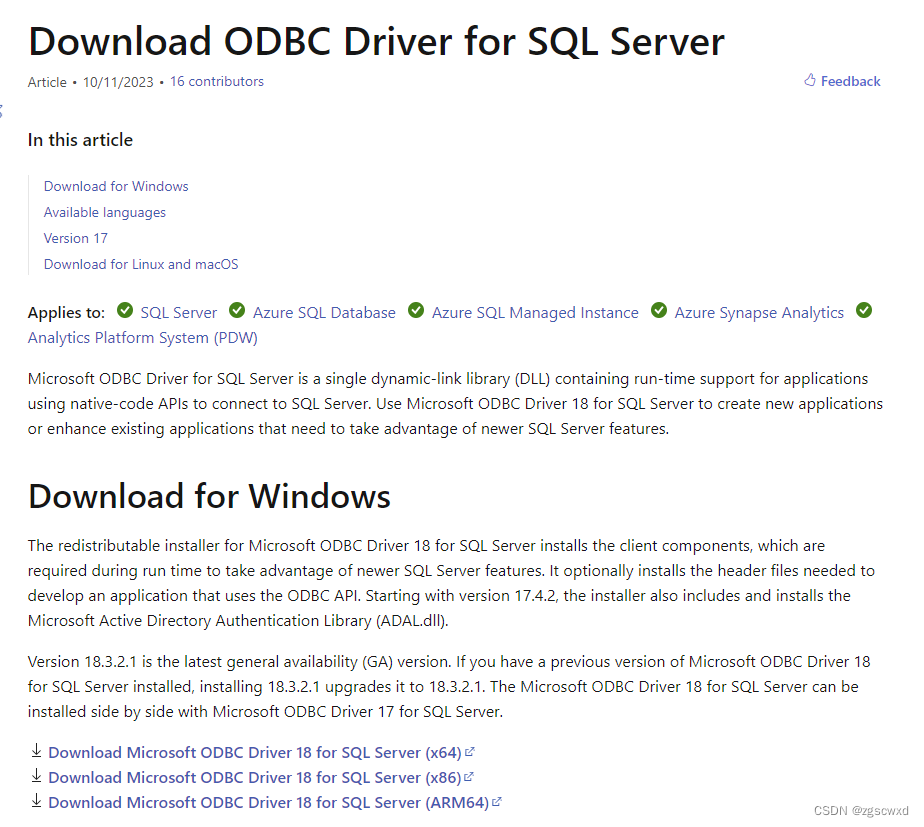Download ODBC Driver 18 (ARM64) link
924x827 pixels.
[269, 803]
